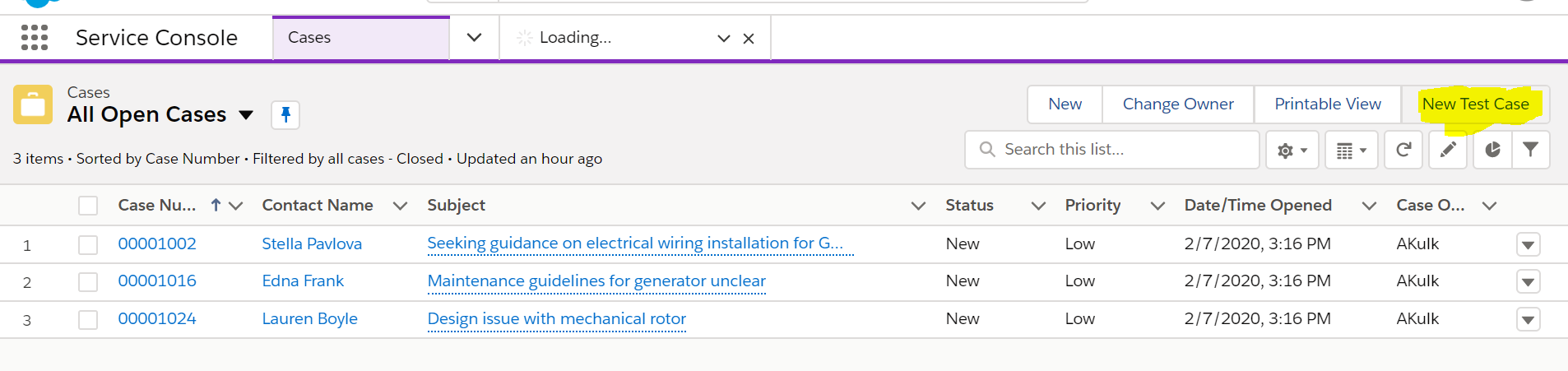Select the Loading... workspace tab
Viewport: 1568px width, 371px height.
coord(609,38)
